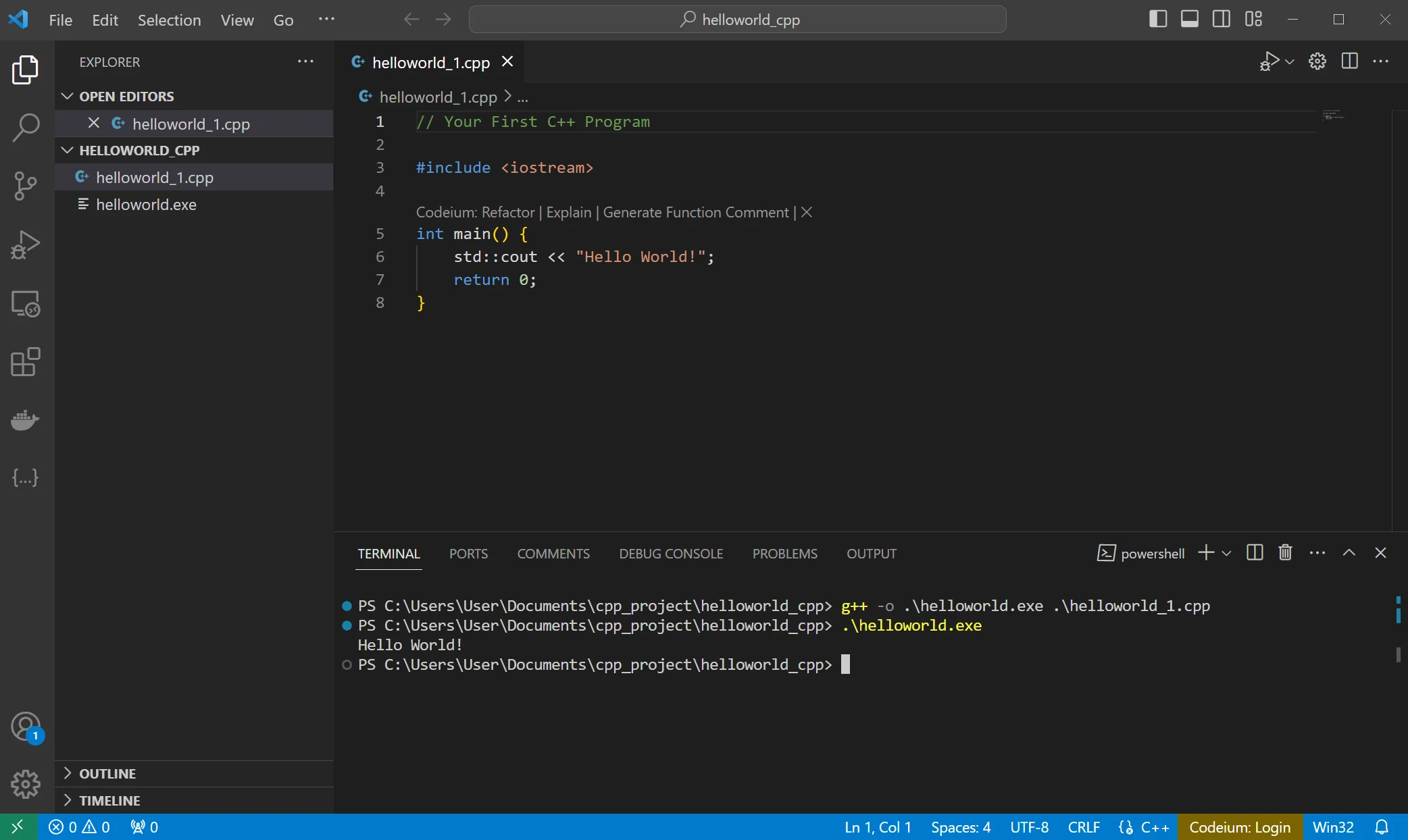Open notifications bell in status bar
Viewport: 1408px width, 840px height.
(1382, 826)
